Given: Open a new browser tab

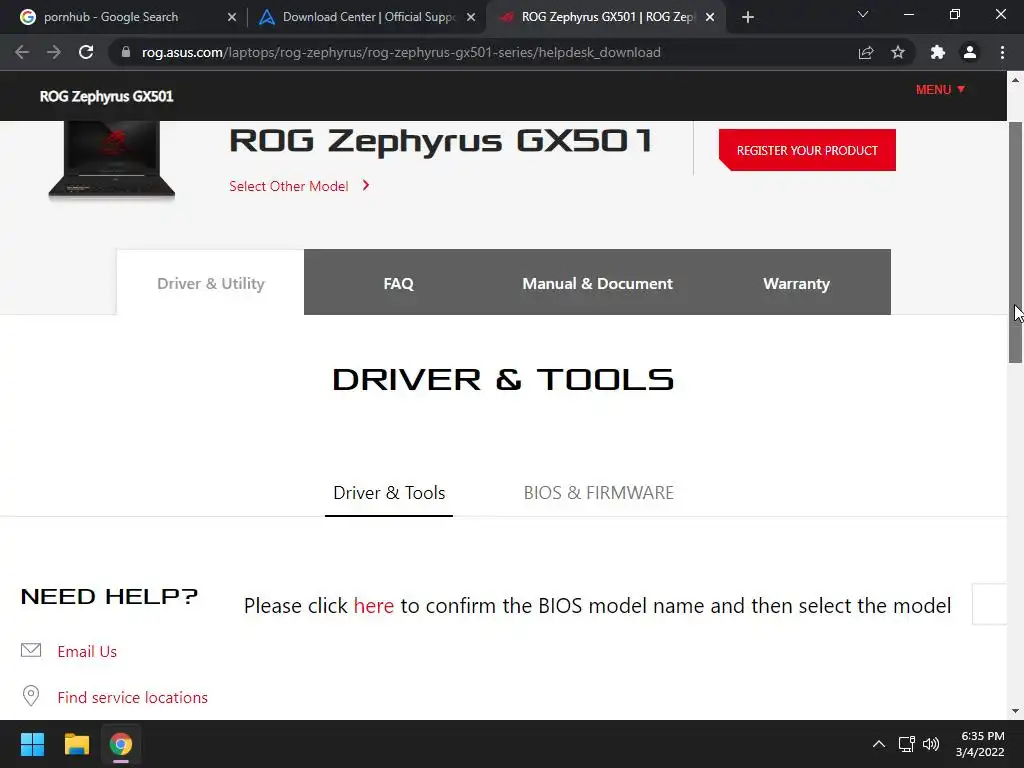Looking at the screenshot, I should click(748, 17).
